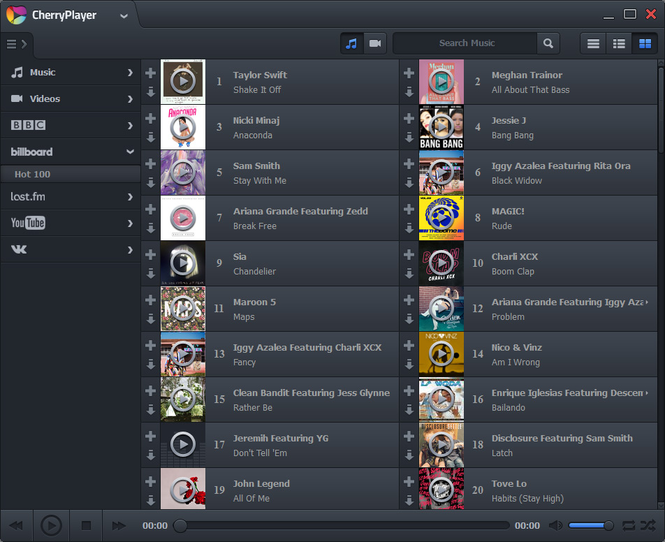Download Iggy Azalea Black Widow
The height and width of the screenshot is (542, 665).
(409, 182)
